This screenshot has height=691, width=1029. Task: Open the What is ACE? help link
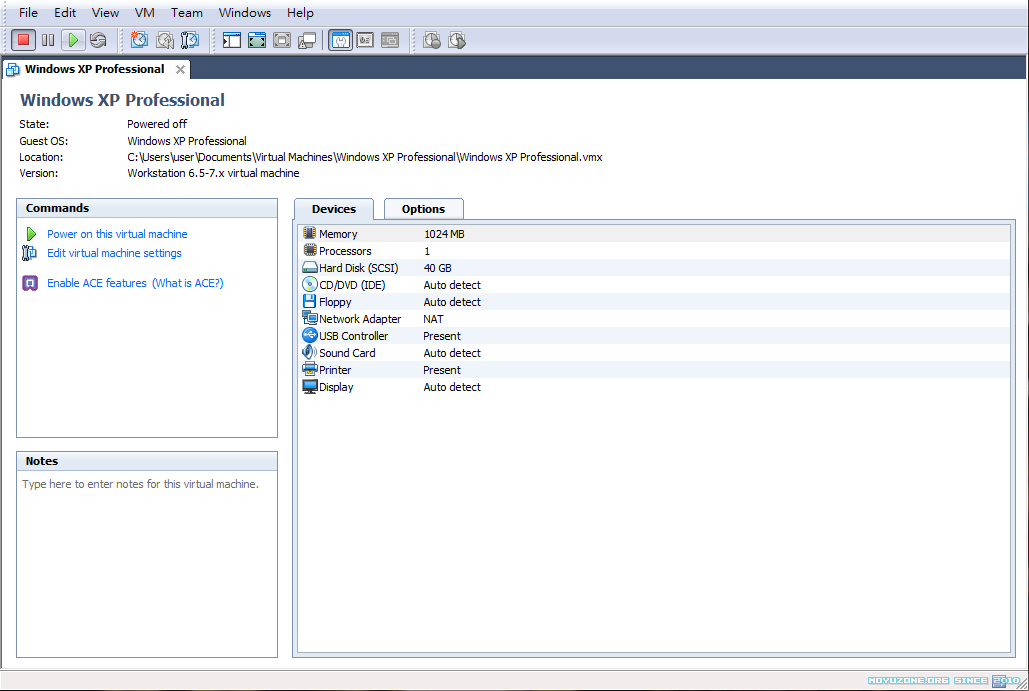(x=188, y=283)
